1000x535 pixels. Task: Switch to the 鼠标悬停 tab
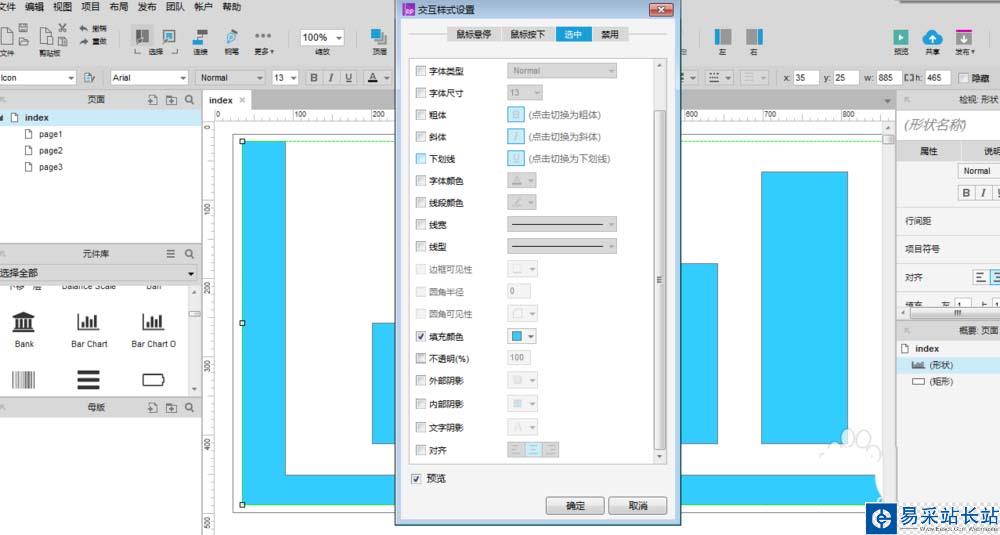(x=473, y=34)
